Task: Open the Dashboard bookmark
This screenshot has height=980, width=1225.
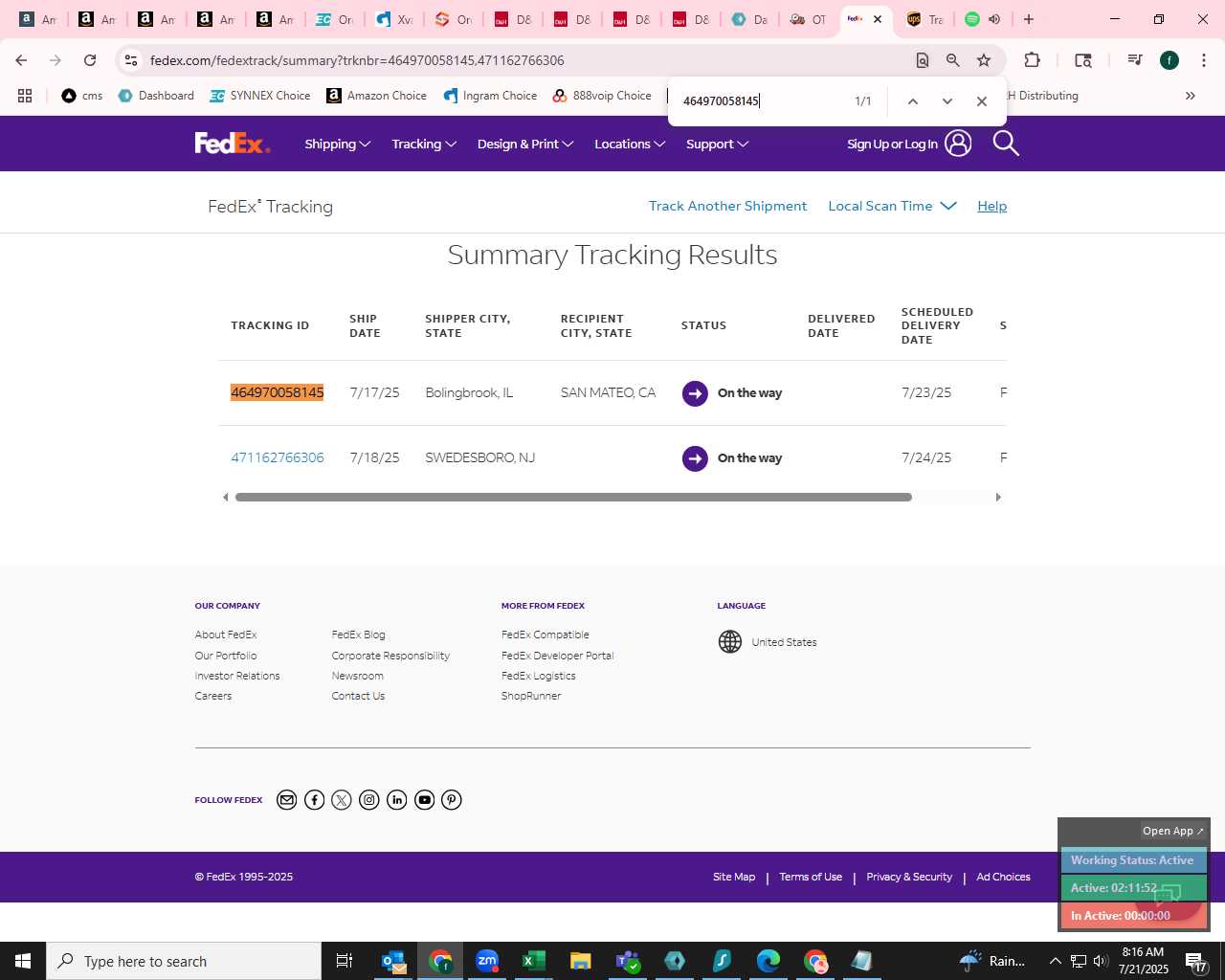Action: (156, 96)
